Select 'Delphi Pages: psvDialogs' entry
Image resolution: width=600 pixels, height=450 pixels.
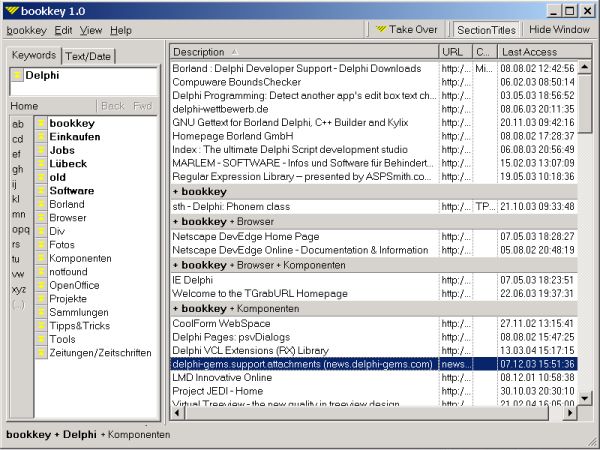coord(373,337)
